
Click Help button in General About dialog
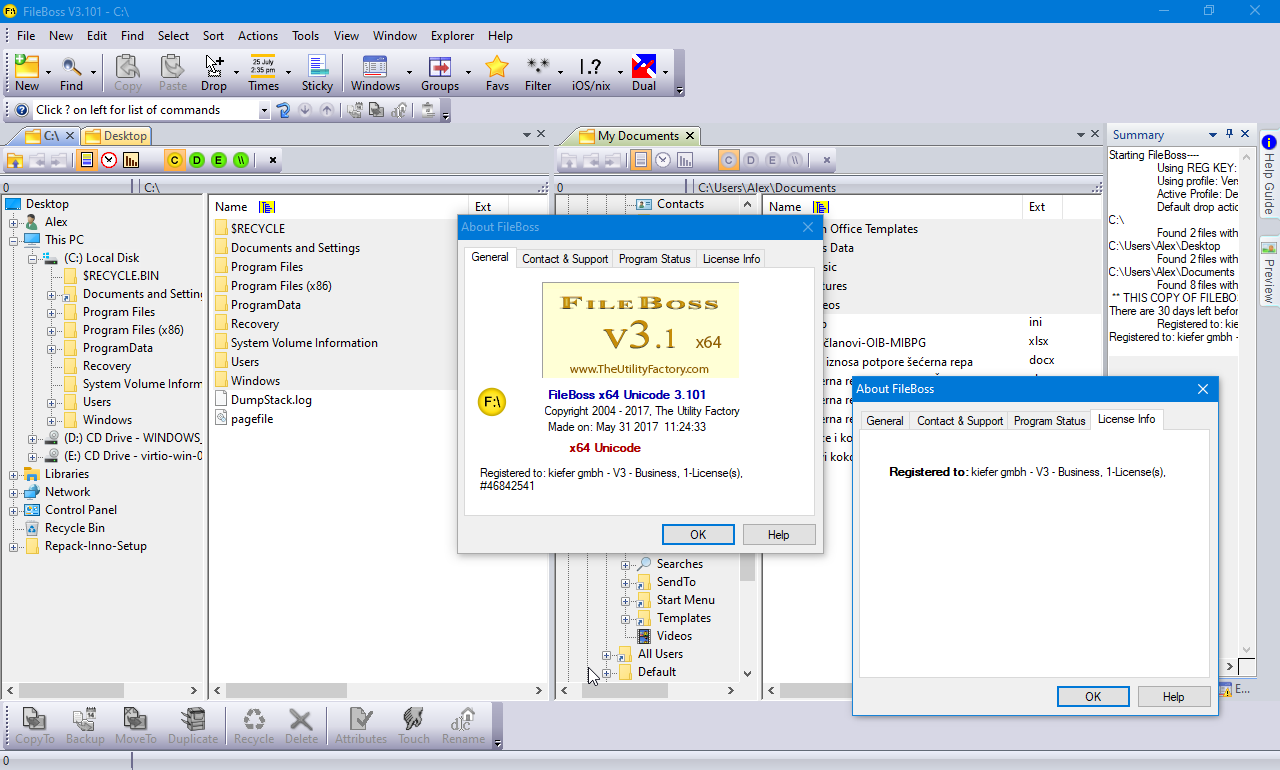778,535
